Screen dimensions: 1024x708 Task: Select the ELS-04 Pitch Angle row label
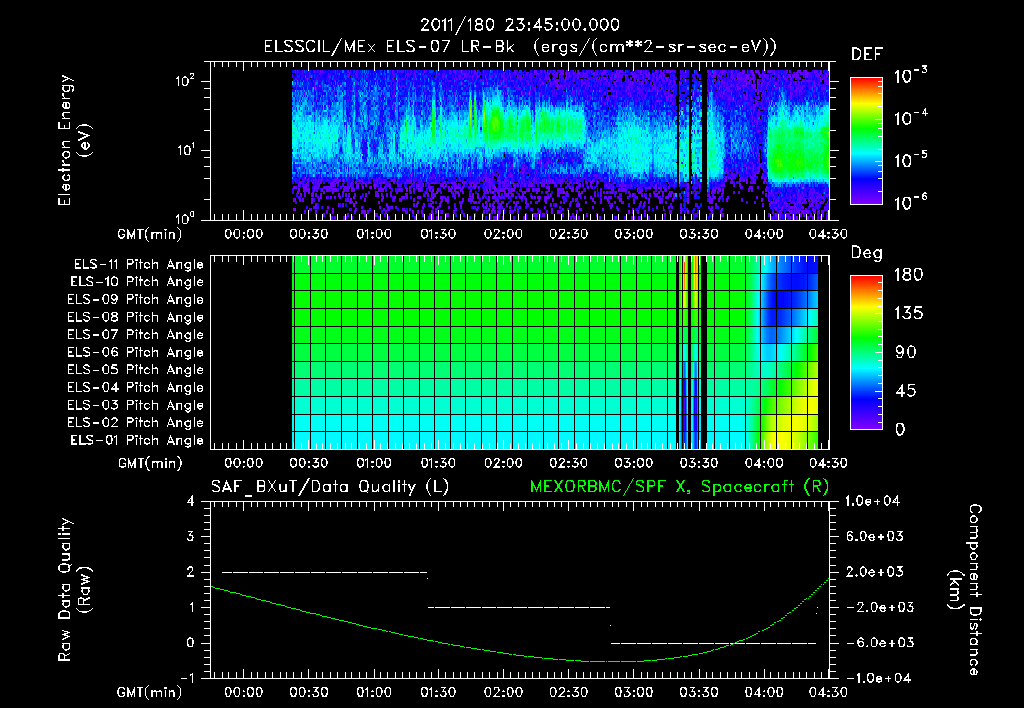135,387
